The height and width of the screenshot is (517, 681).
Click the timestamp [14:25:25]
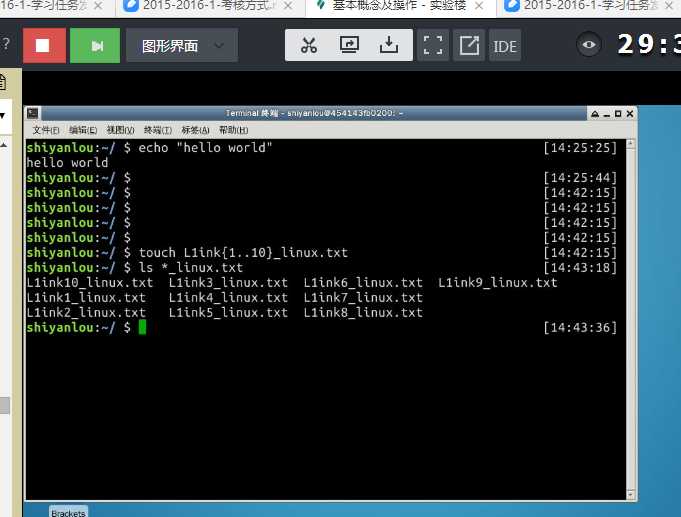(x=580, y=148)
